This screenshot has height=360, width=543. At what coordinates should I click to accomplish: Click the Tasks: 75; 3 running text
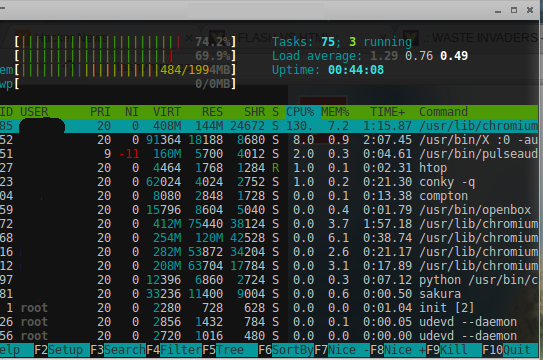pos(342,42)
